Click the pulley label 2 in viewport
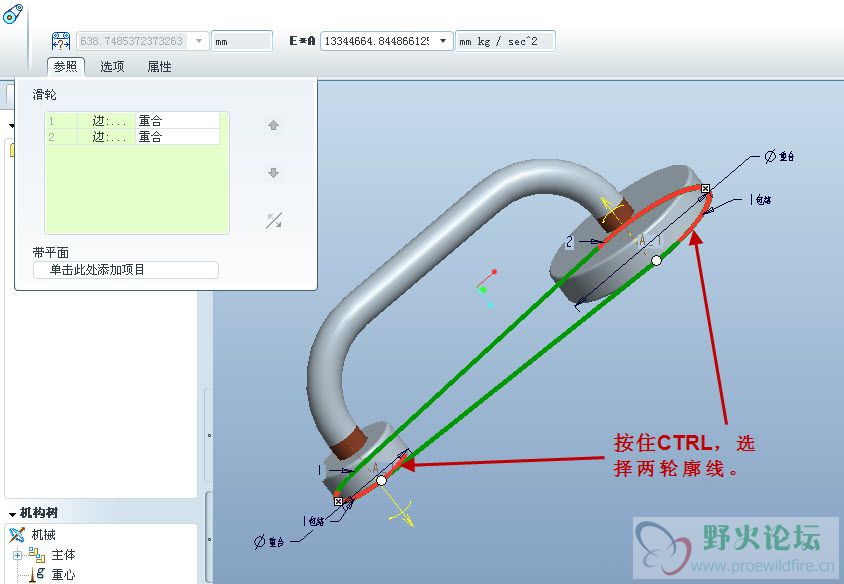This screenshot has height=584, width=844. point(569,242)
